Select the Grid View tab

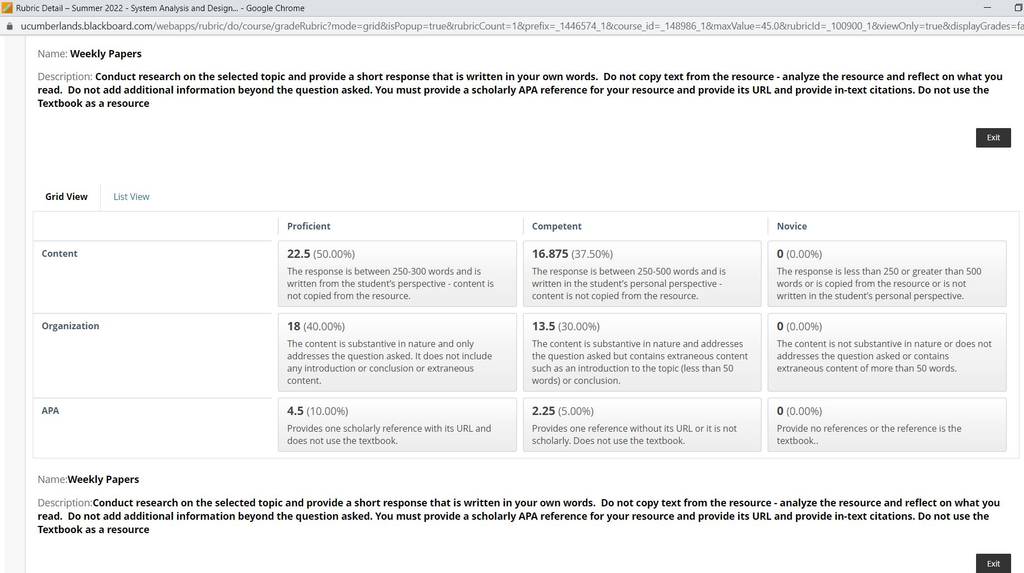pyautogui.click(x=66, y=197)
